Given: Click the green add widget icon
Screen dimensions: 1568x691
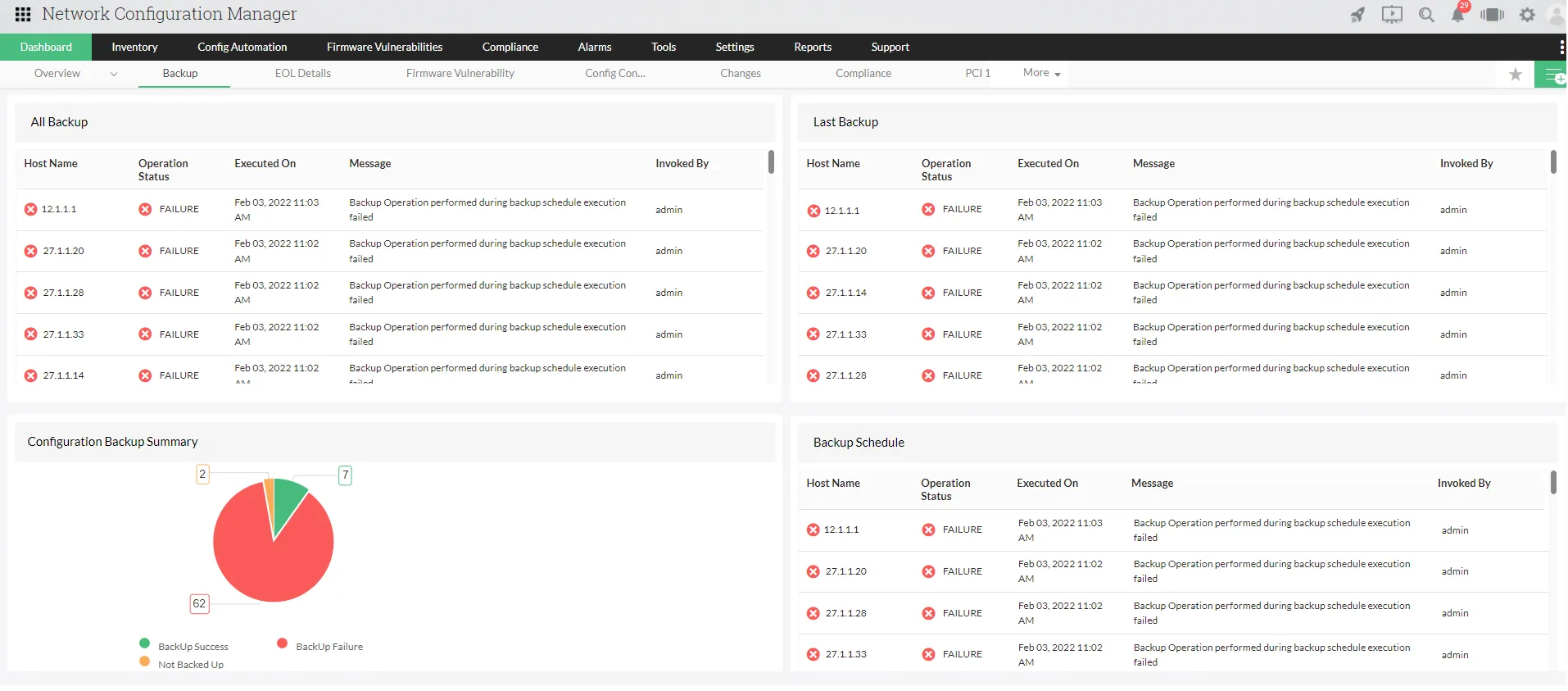Looking at the screenshot, I should 1552,75.
